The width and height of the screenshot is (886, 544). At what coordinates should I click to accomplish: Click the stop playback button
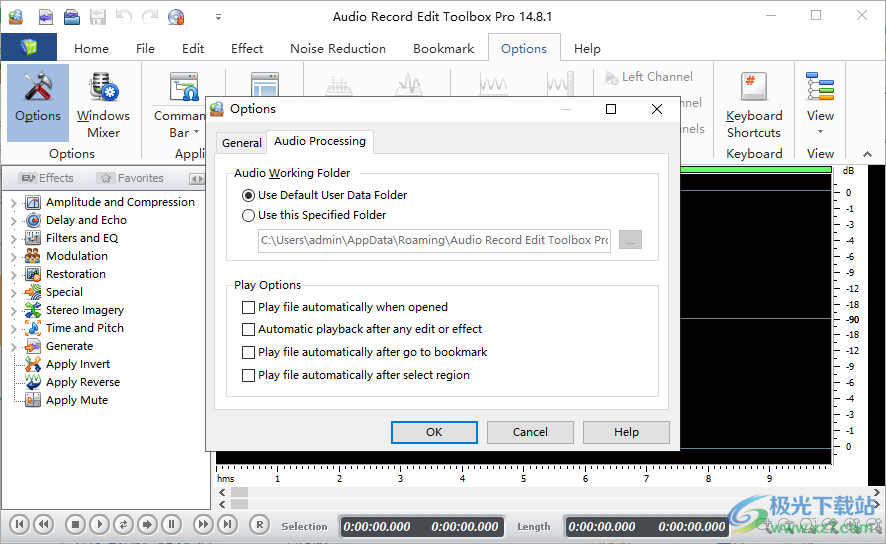[75, 525]
